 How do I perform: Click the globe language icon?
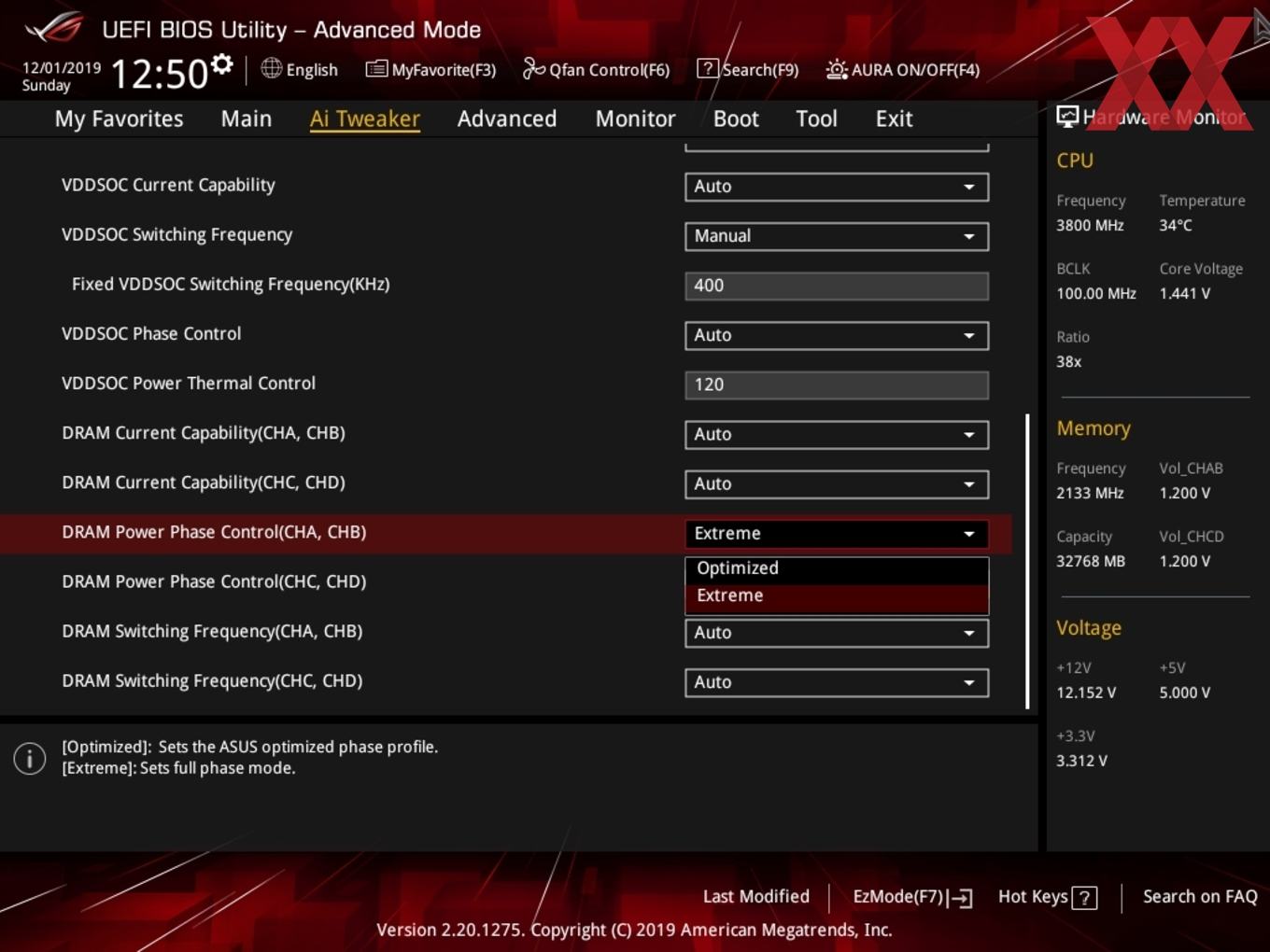(271, 68)
